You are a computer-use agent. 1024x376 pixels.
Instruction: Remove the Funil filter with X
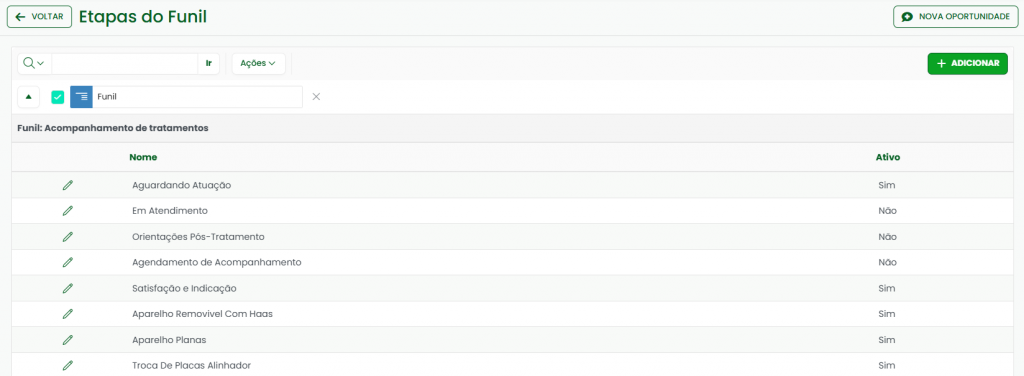pos(316,97)
